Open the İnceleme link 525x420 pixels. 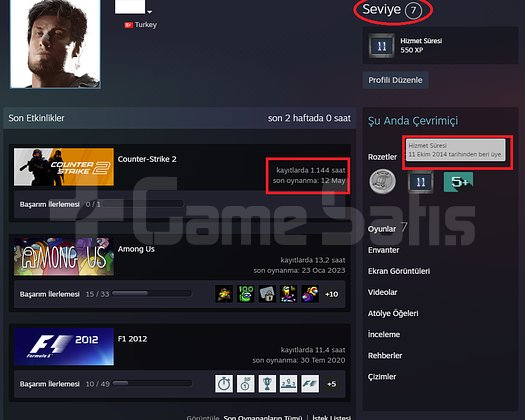[x=384, y=335]
